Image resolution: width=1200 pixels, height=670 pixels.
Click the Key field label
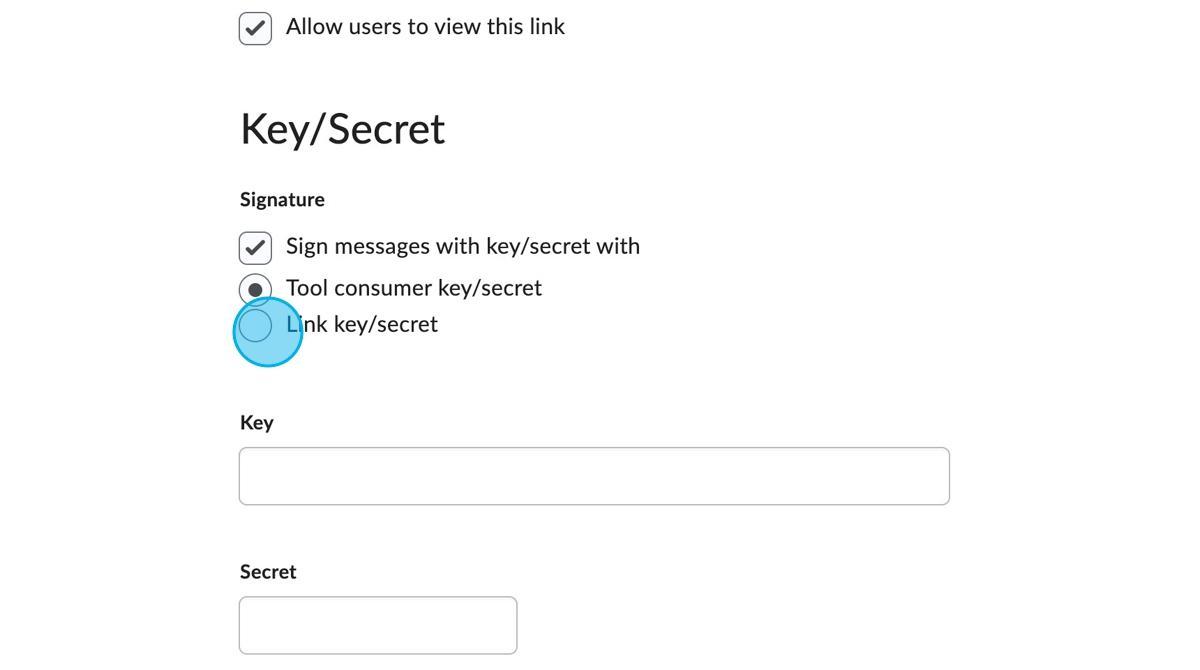257,422
